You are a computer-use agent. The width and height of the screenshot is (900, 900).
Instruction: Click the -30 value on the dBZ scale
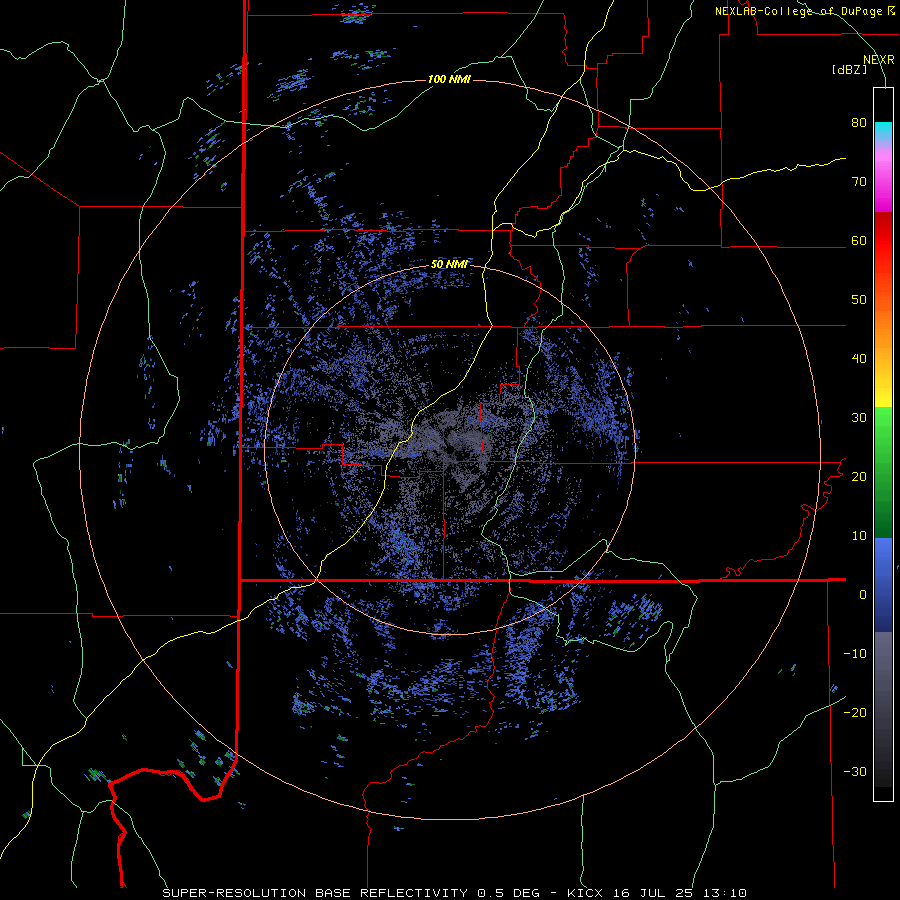click(855, 771)
